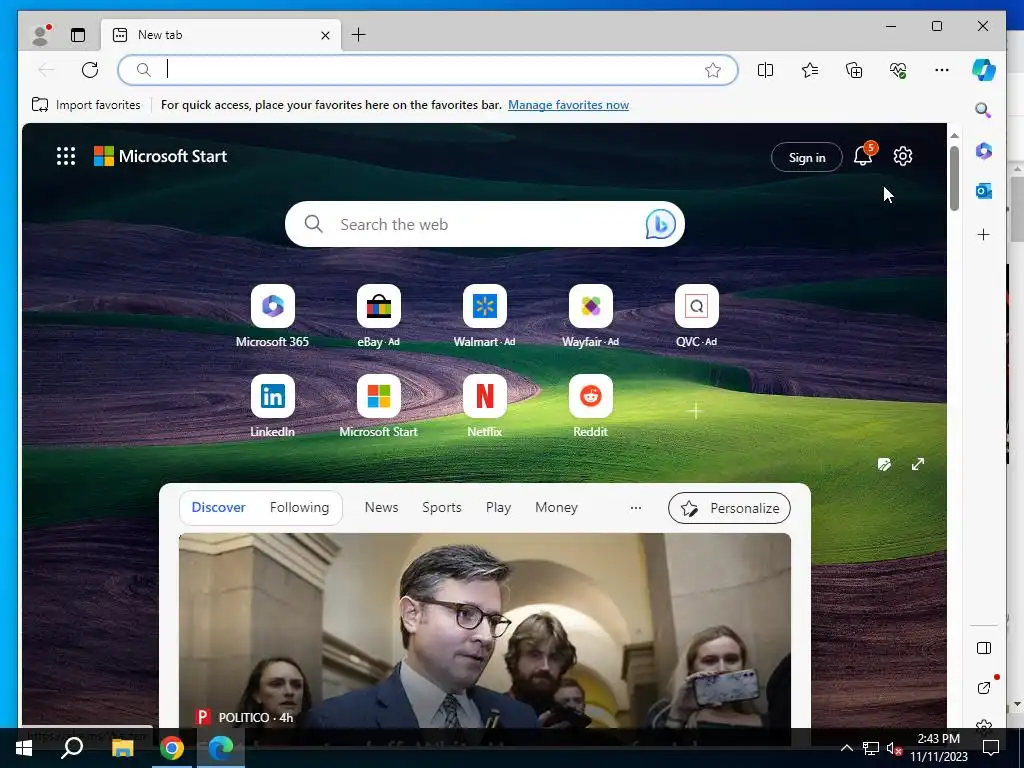Open the Money feed tab
This screenshot has height=768, width=1024.
pyautogui.click(x=556, y=507)
